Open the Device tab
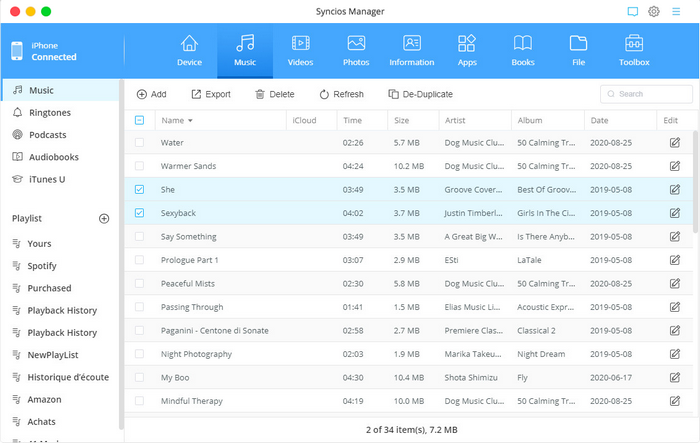 tap(189, 51)
